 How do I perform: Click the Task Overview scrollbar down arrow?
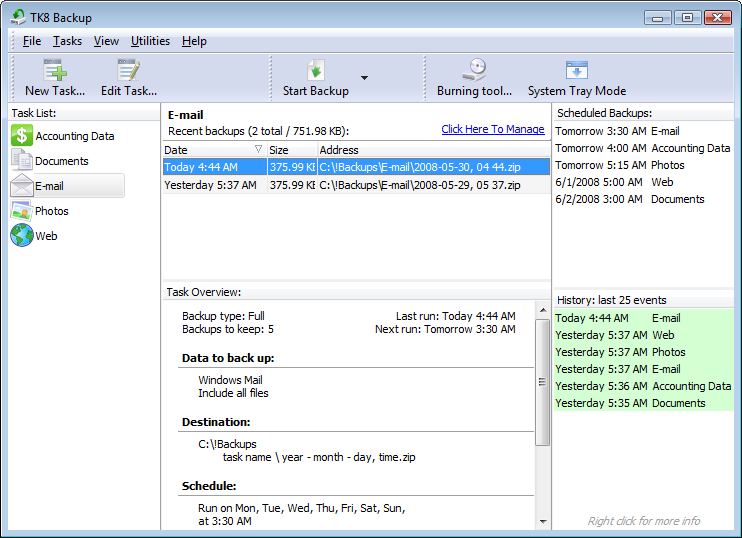(x=543, y=521)
